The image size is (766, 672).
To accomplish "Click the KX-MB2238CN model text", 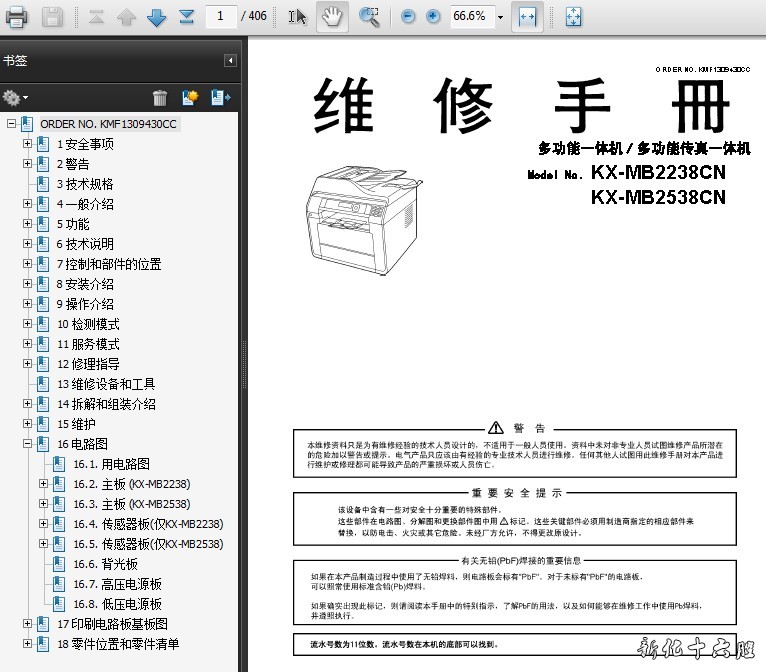I will (658, 172).
